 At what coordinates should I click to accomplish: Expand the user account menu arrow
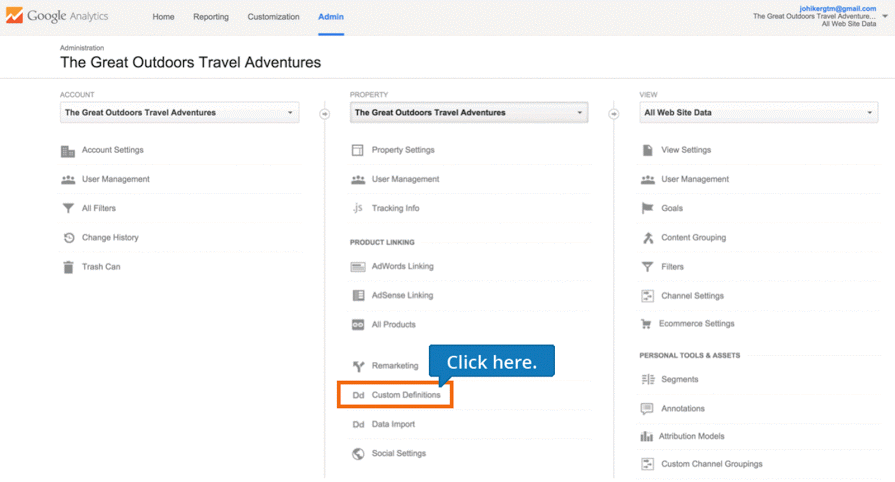coord(885,17)
